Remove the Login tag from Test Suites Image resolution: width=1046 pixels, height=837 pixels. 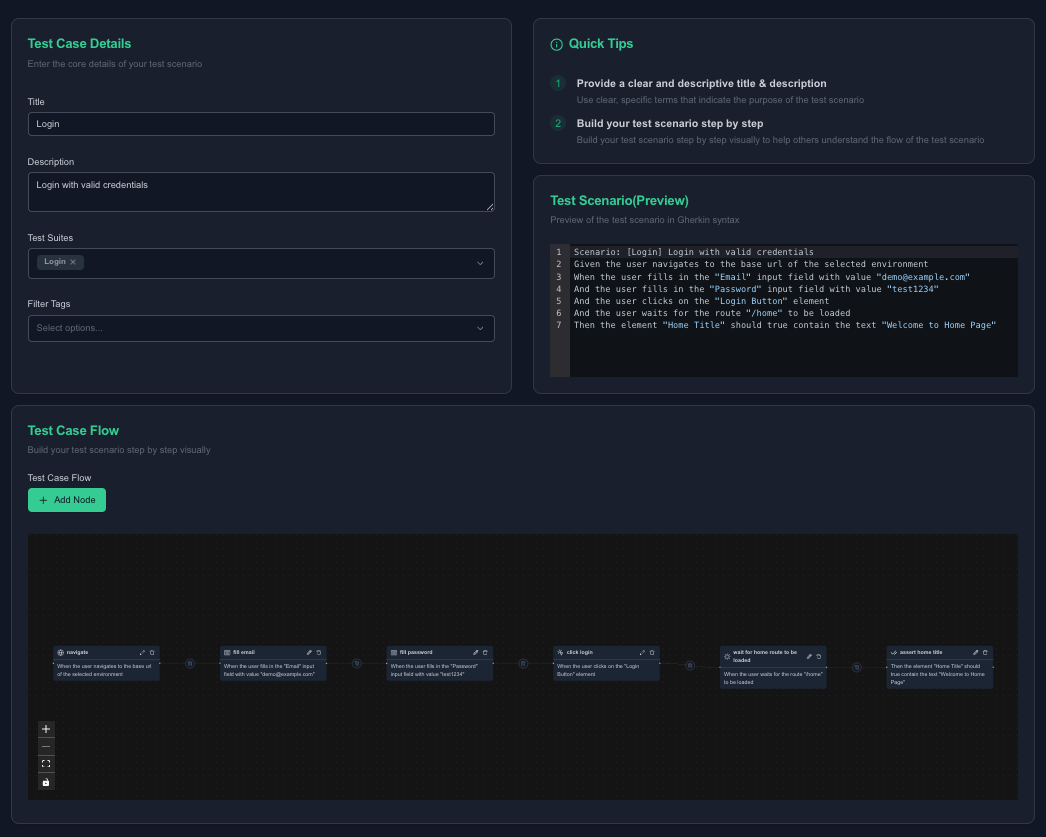pyautogui.click(x=72, y=261)
